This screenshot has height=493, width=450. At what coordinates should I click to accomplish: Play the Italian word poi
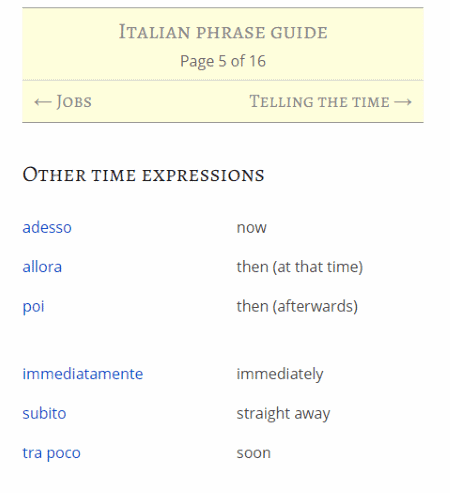click(33, 306)
